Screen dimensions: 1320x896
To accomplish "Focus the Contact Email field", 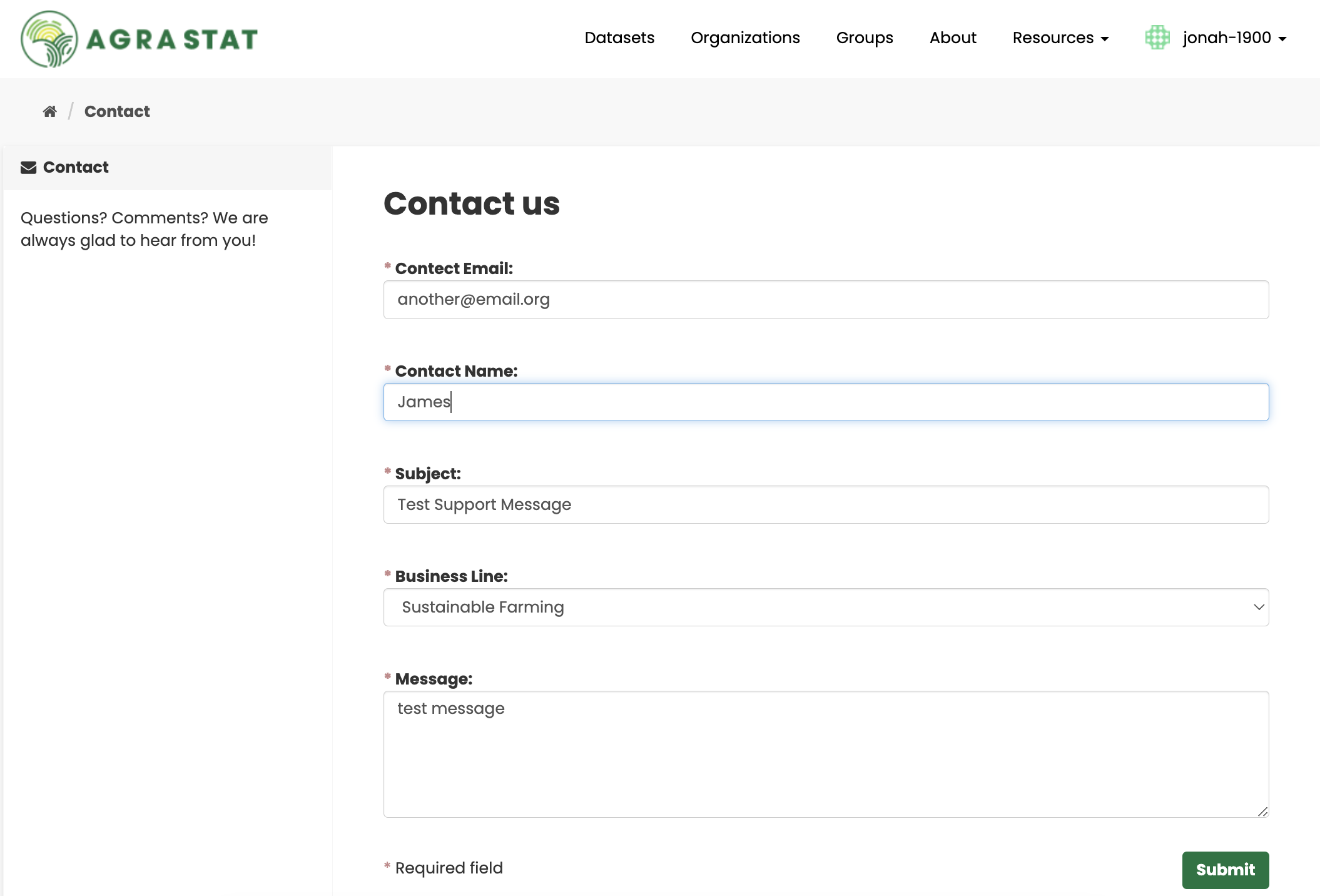I will [826, 300].
